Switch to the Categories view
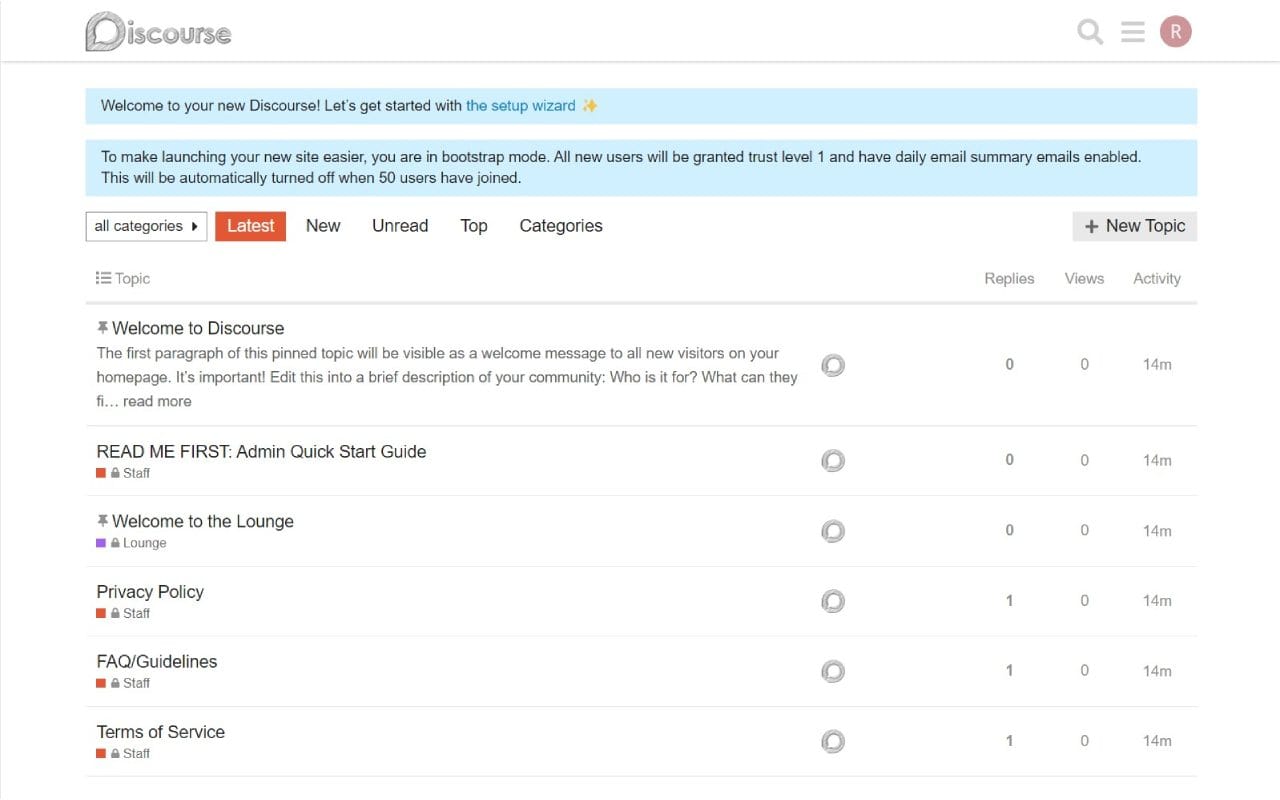 (560, 226)
